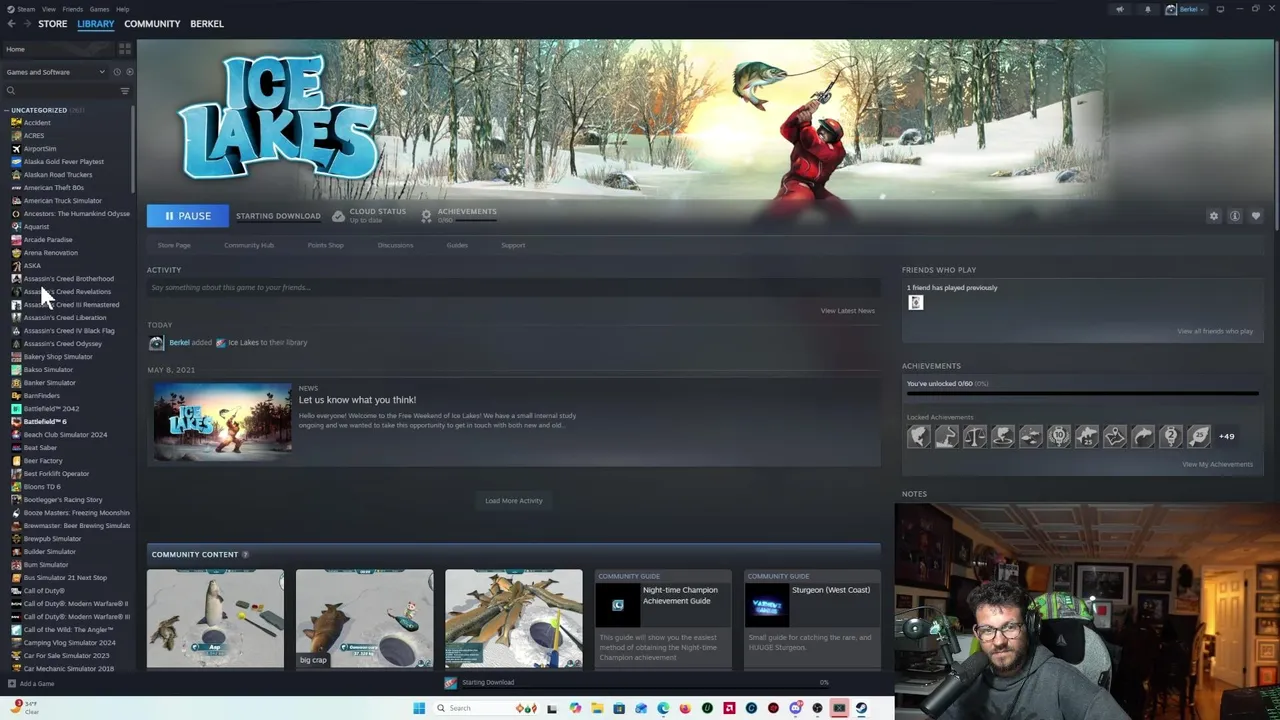This screenshot has height=720, width=1280.
Task: Click the +49 locked achievements badge
Action: pyautogui.click(x=1226, y=437)
